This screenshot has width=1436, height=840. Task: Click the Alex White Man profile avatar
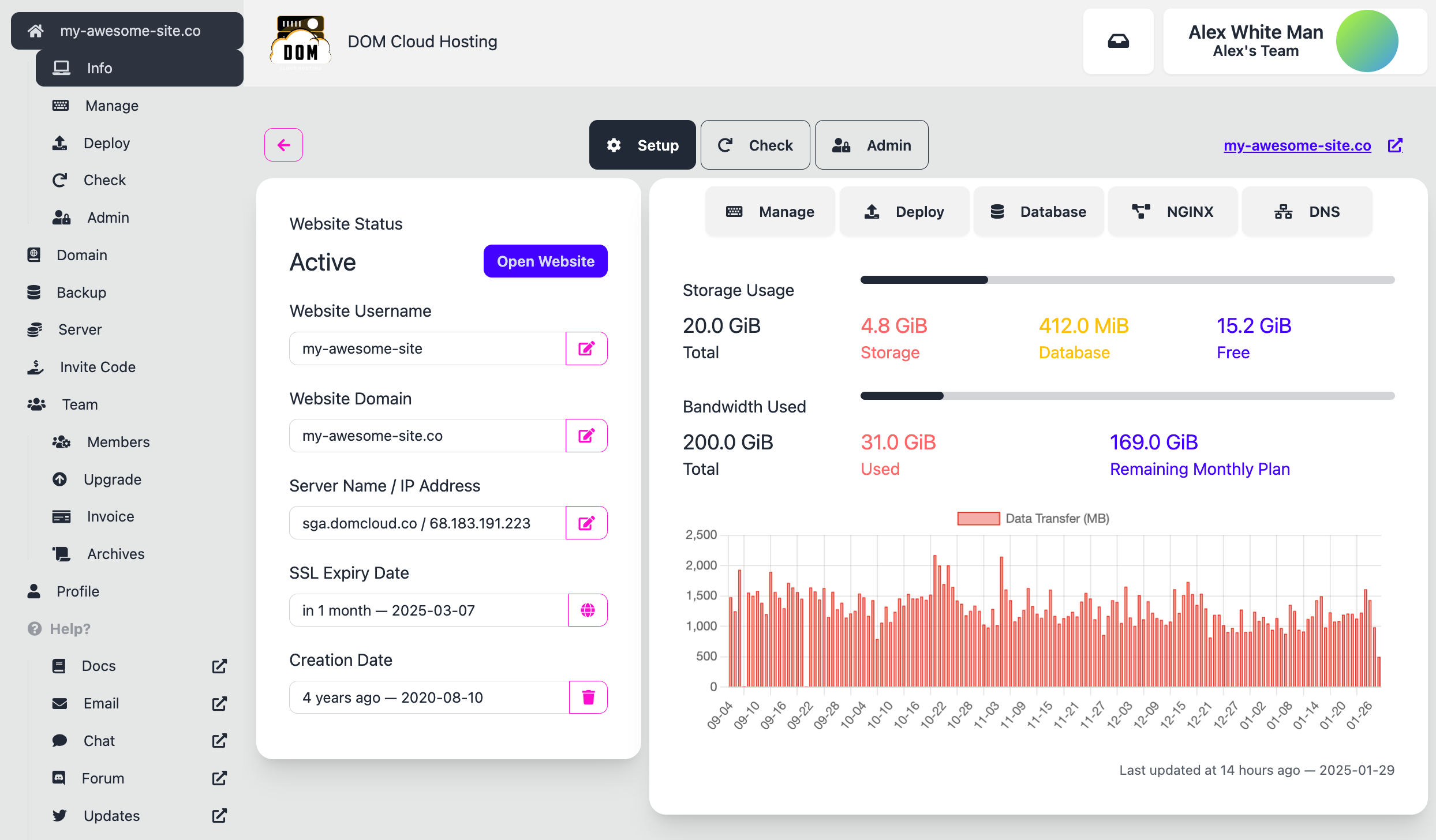[1367, 42]
